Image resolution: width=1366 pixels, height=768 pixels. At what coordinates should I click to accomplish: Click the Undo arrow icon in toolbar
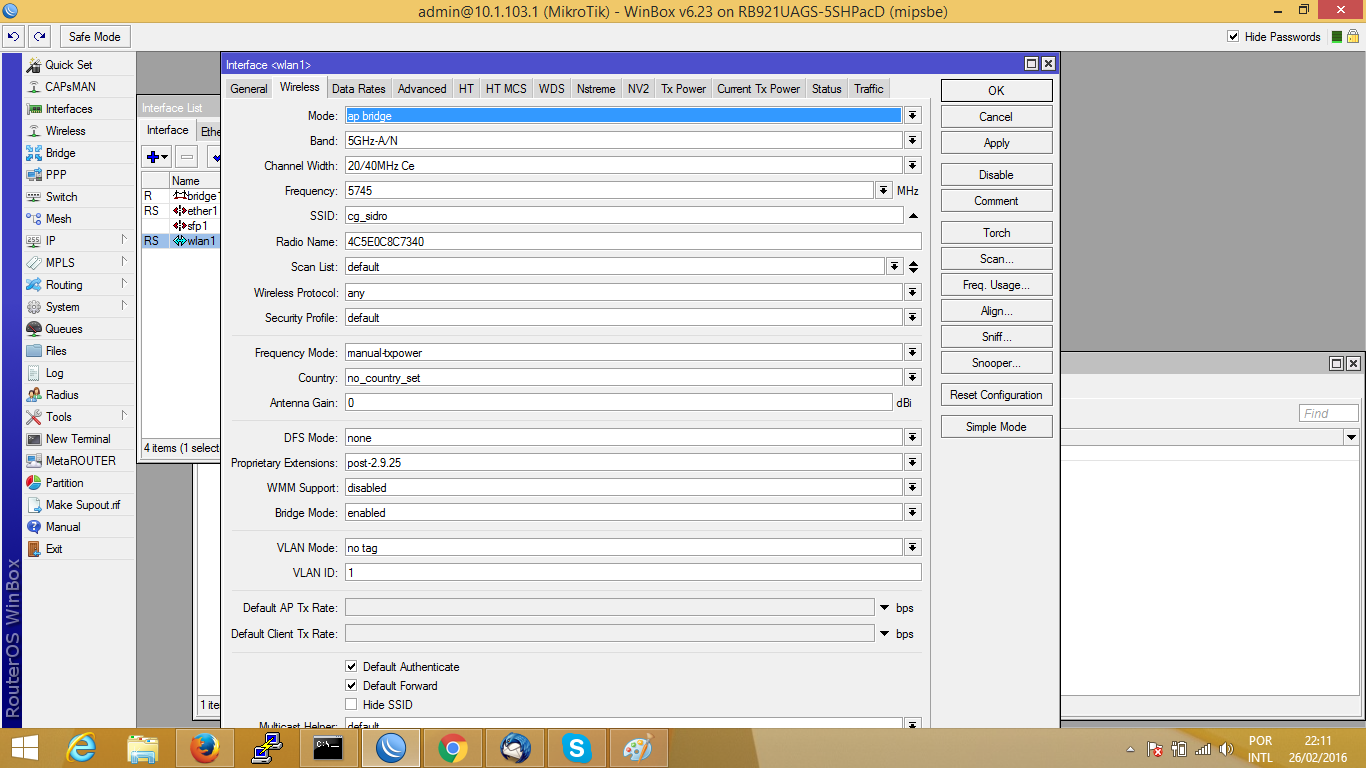[13, 37]
